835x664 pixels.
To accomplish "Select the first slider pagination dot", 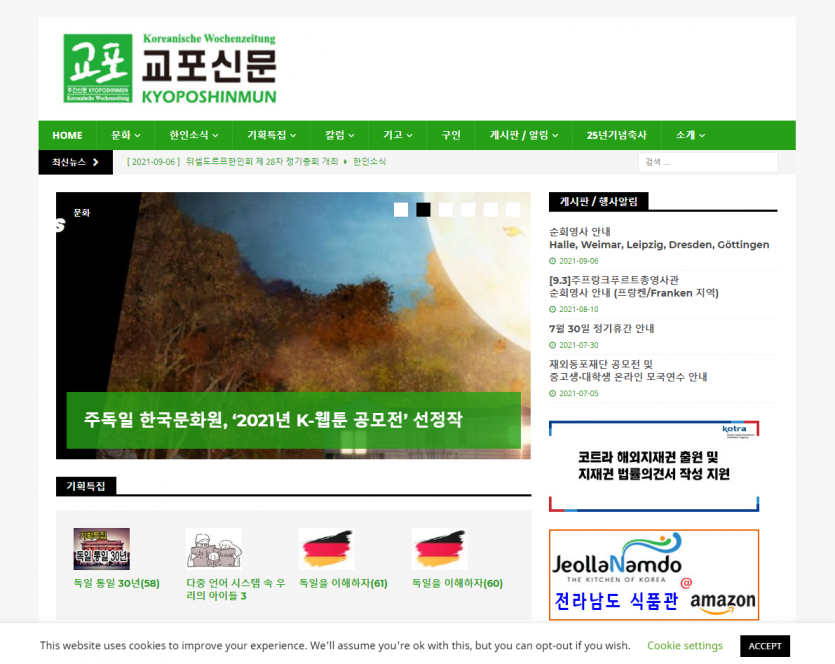I will tap(401, 209).
